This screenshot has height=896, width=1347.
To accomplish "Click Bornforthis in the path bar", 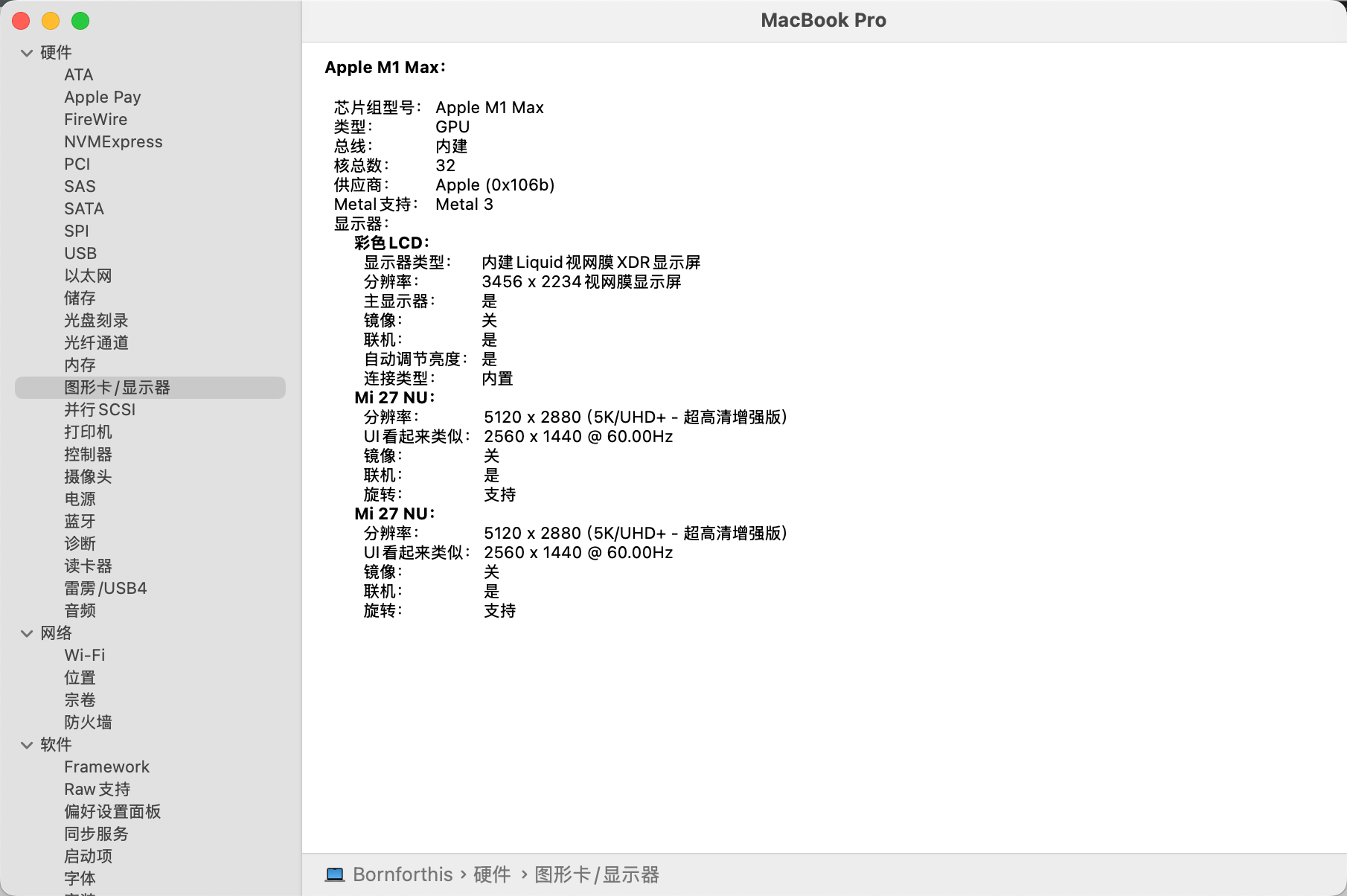I will coord(403,874).
